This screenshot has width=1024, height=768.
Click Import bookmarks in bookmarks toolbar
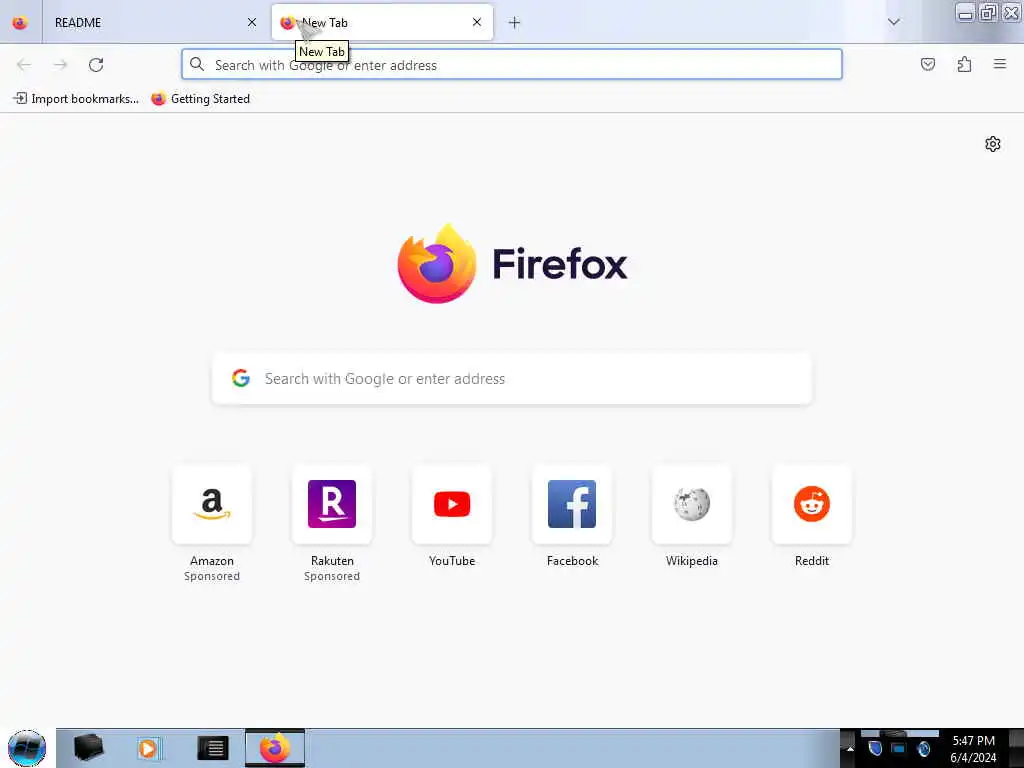tap(76, 99)
